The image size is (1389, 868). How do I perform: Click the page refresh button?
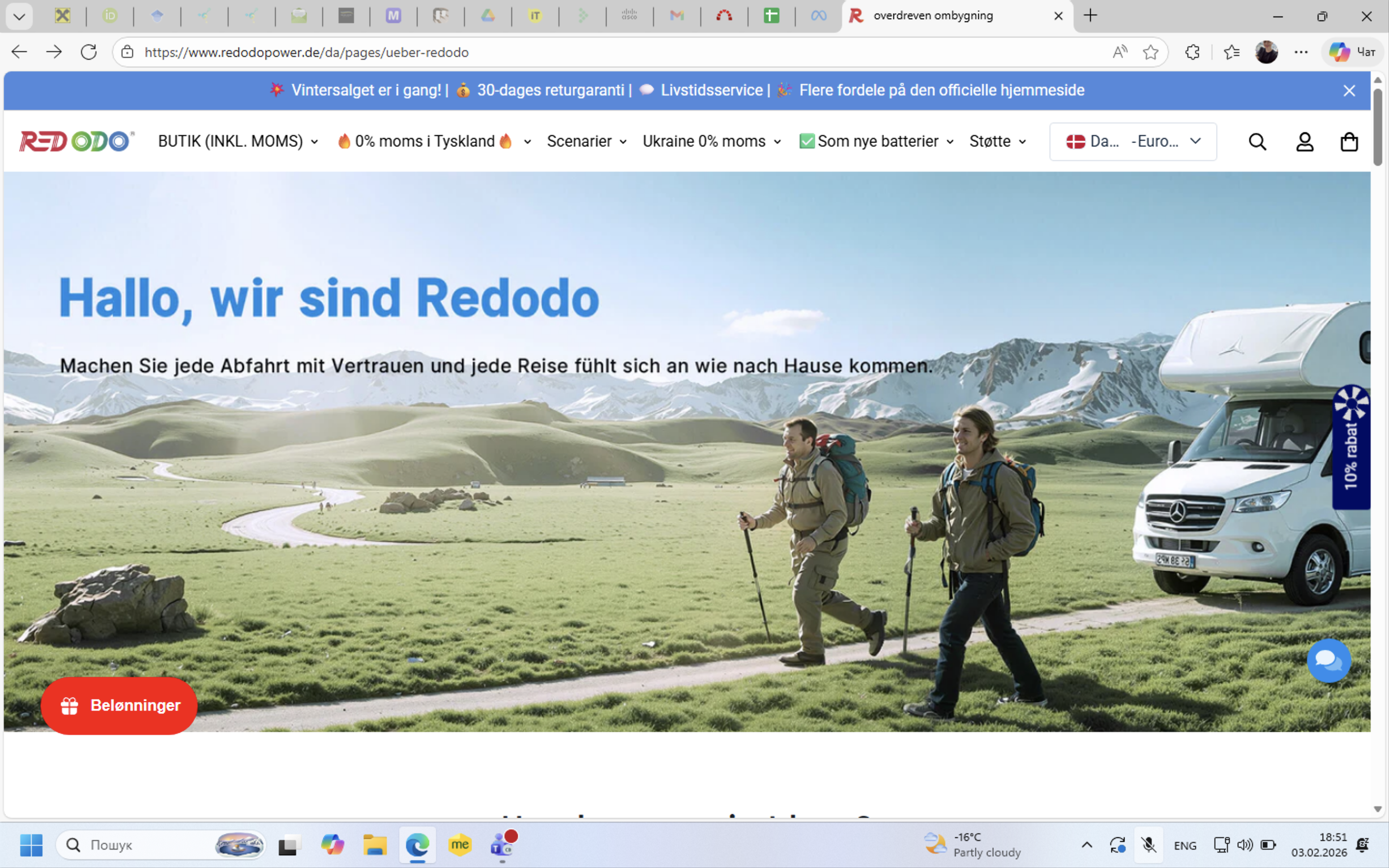[x=88, y=52]
